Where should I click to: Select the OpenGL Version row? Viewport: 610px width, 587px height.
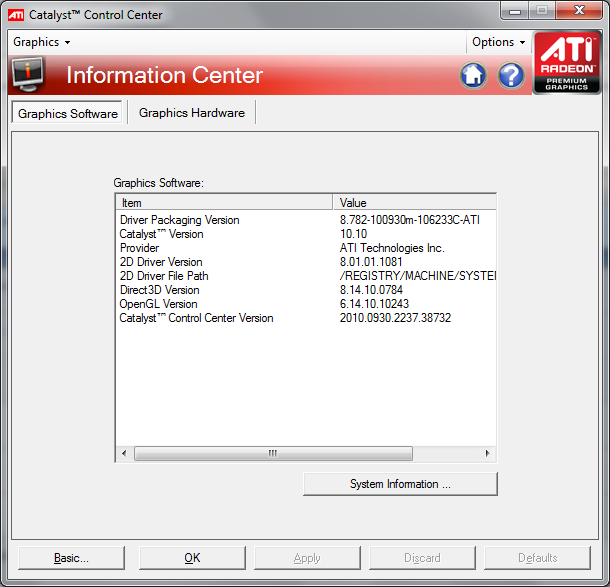point(306,304)
